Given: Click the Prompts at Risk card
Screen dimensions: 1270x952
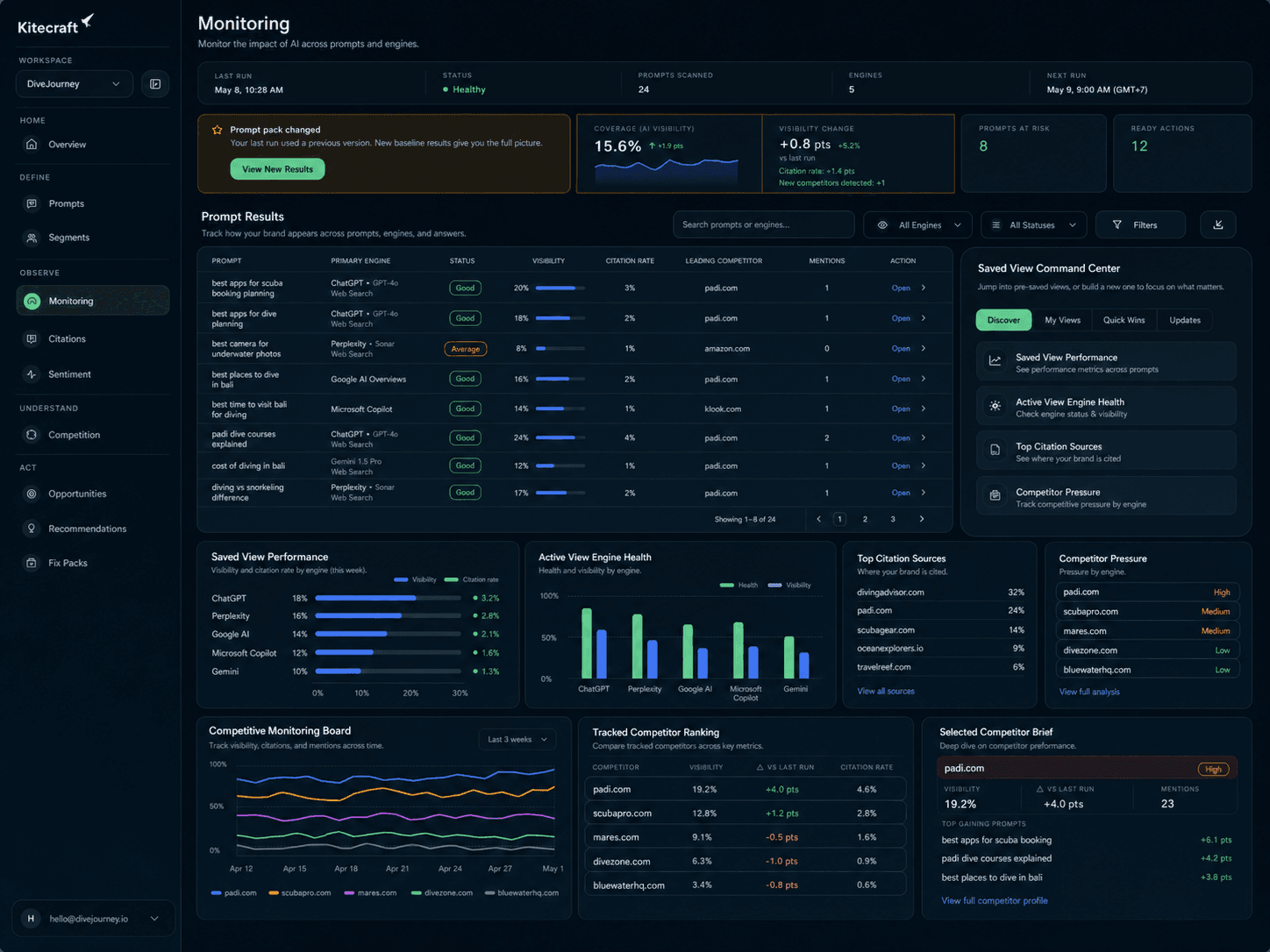Looking at the screenshot, I should [x=1033, y=153].
